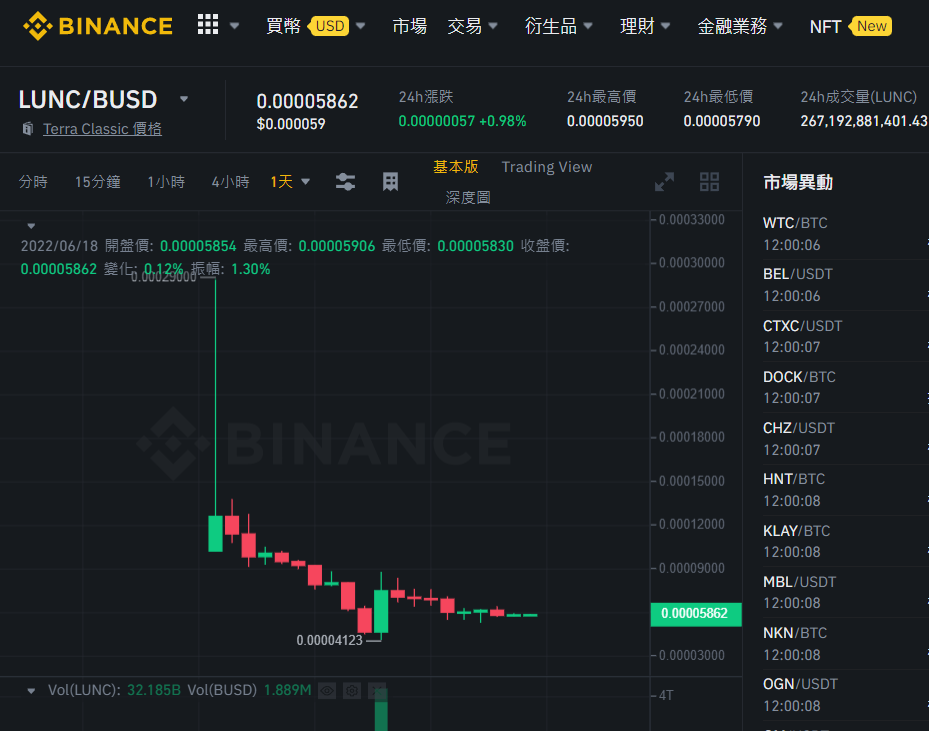This screenshot has height=731, width=929.
Task: Click the 0.00005862 current price tag on axis
Action: tap(696, 614)
